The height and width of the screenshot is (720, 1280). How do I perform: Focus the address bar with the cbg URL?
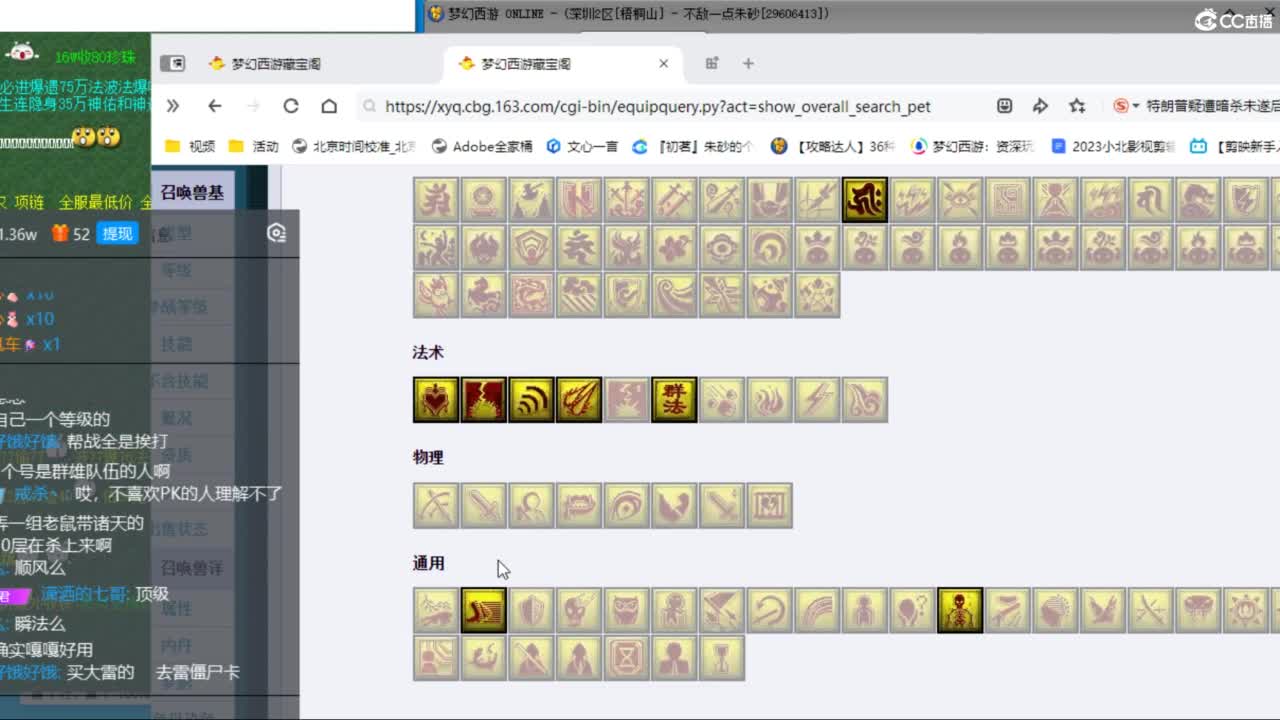click(658, 106)
